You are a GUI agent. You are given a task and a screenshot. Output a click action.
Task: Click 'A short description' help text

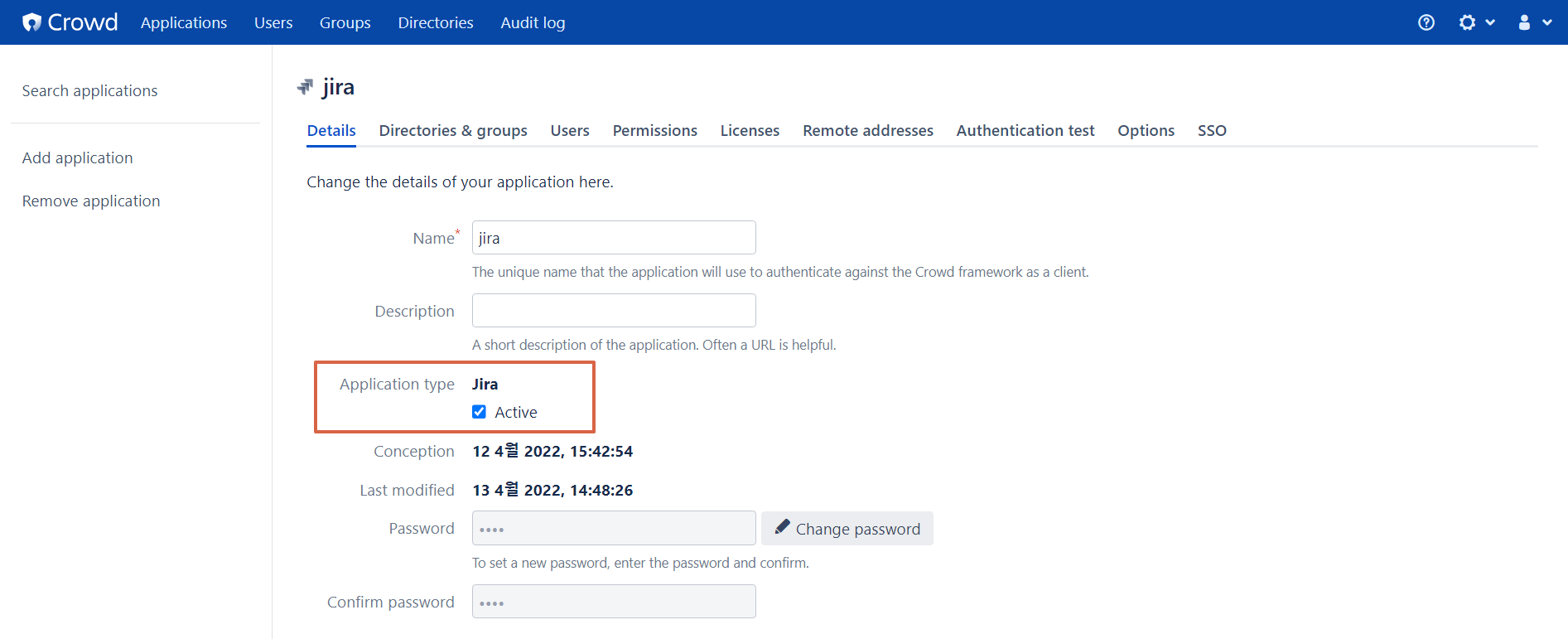point(654,345)
